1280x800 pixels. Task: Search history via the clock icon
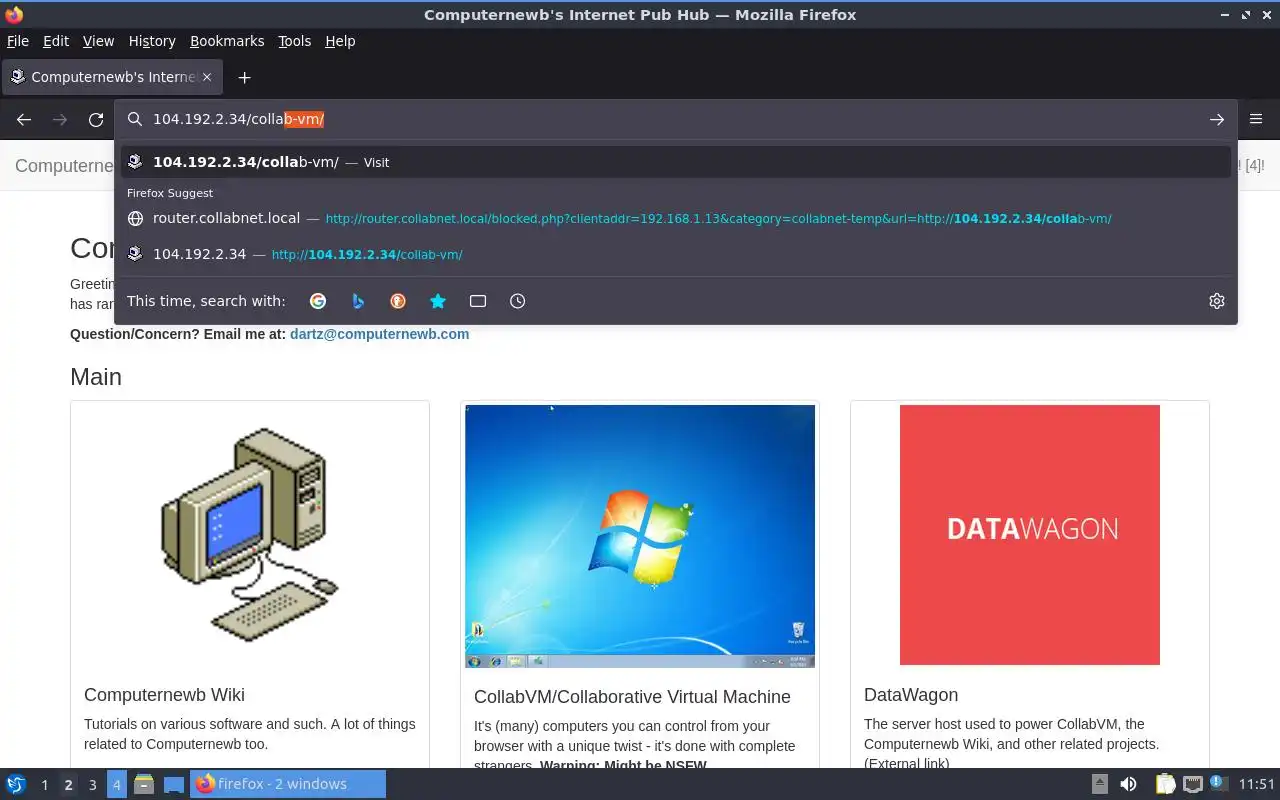pos(517,301)
